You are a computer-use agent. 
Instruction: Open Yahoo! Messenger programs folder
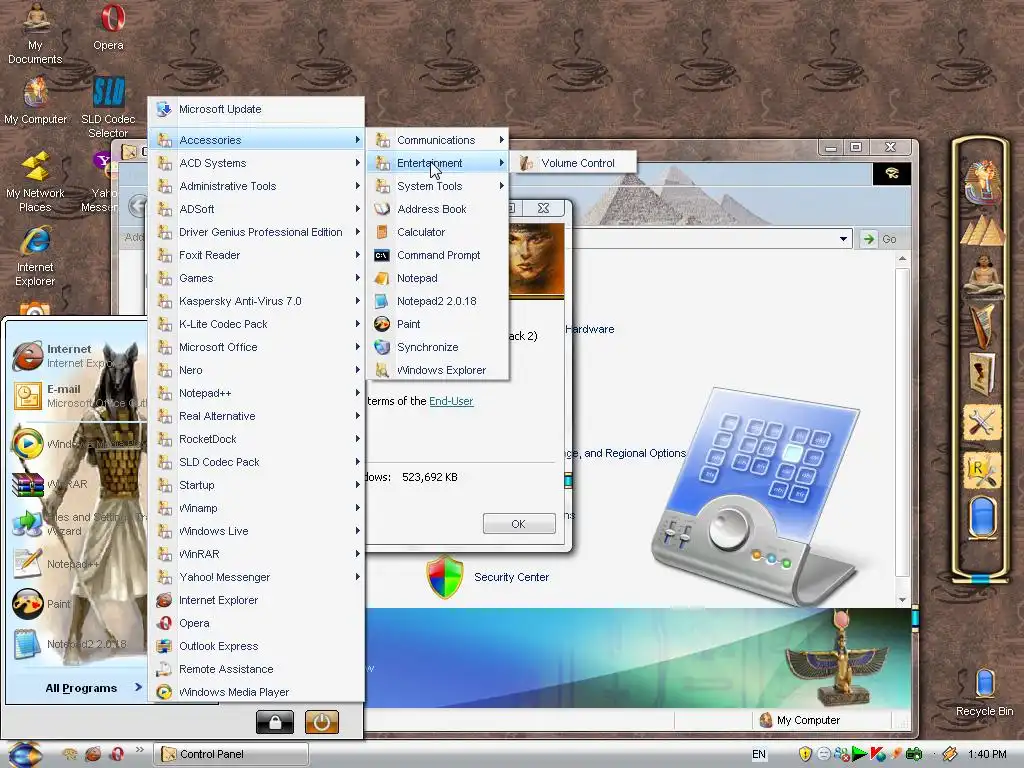(257, 577)
